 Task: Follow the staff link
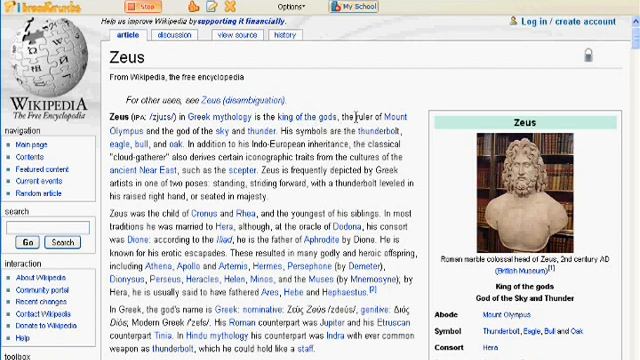tap(305, 349)
